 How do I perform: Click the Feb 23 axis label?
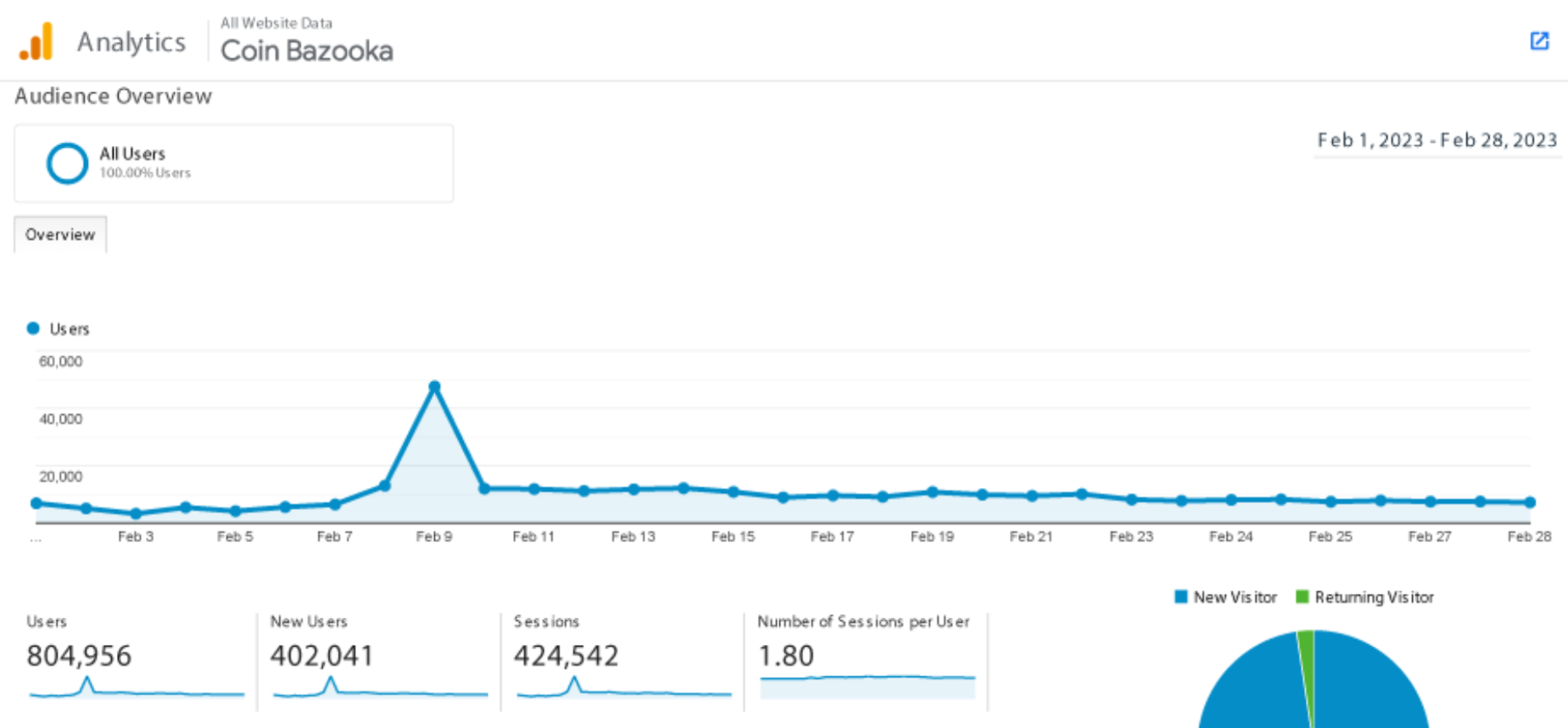point(1131,536)
